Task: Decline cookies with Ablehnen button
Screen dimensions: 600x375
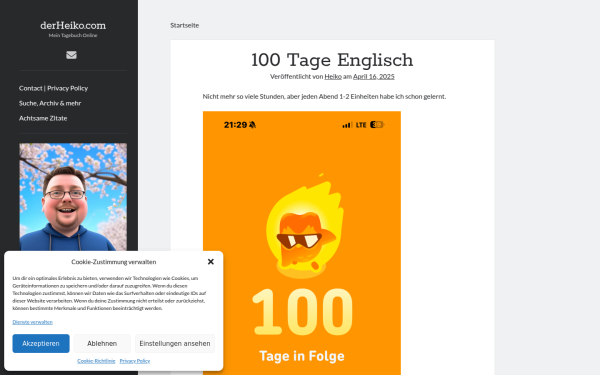Action: coord(102,343)
